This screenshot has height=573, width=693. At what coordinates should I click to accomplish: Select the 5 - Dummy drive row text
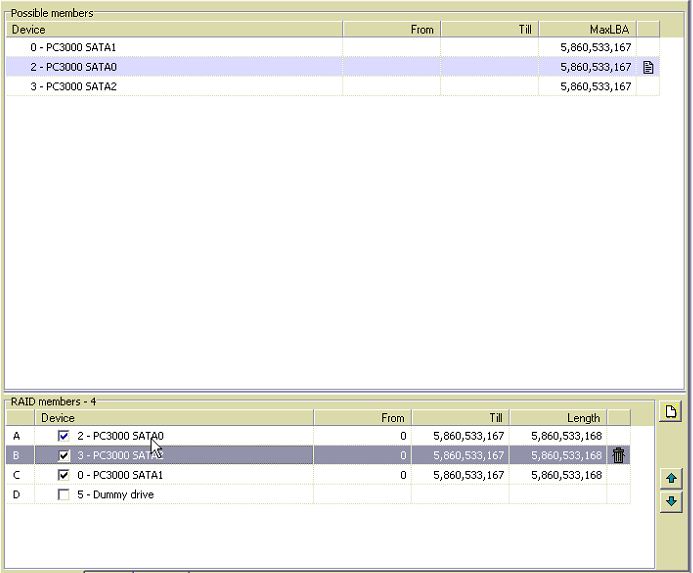115,494
